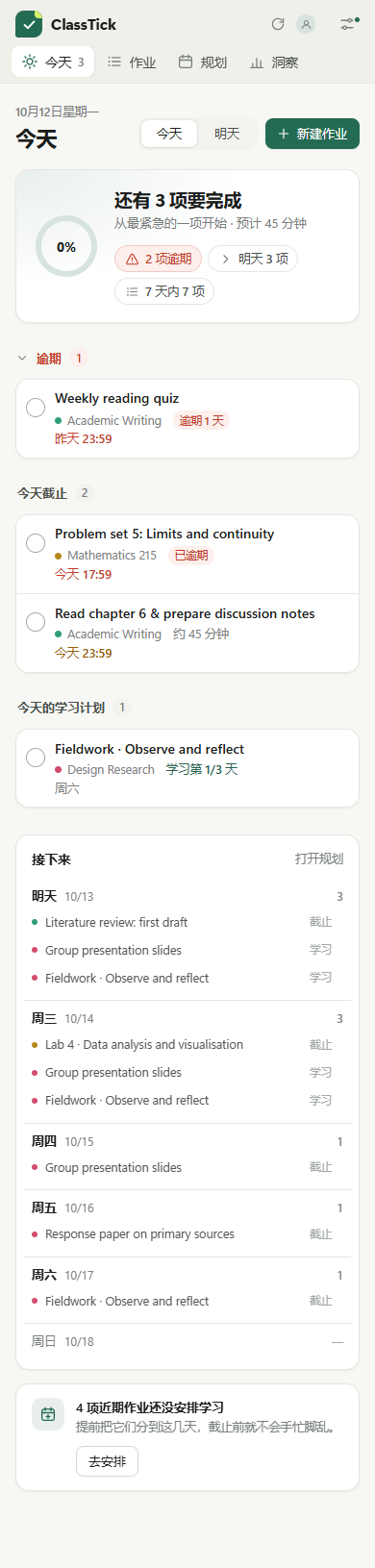Switch the day toggle to 明天
The width and height of the screenshot is (375, 1568).
click(x=227, y=134)
